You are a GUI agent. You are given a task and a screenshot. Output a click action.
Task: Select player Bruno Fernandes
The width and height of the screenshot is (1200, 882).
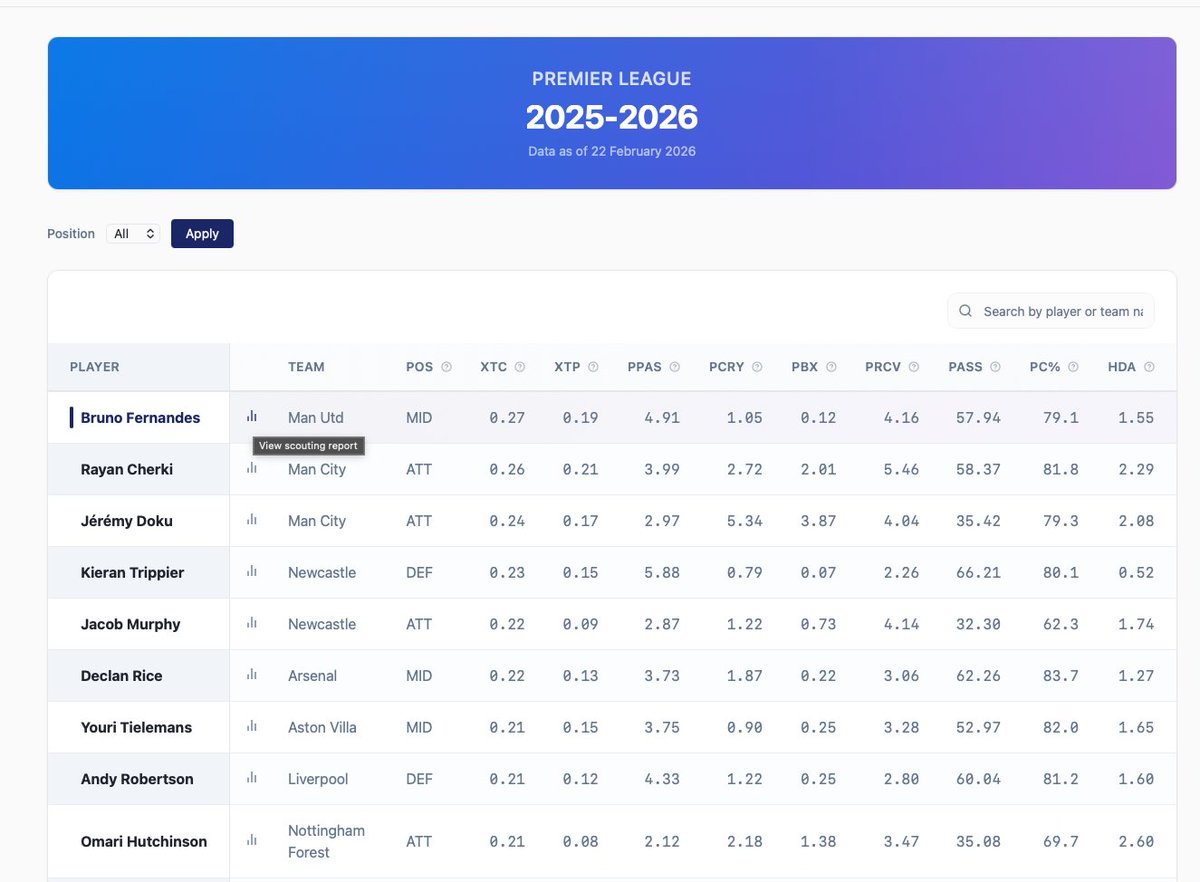(140, 417)
